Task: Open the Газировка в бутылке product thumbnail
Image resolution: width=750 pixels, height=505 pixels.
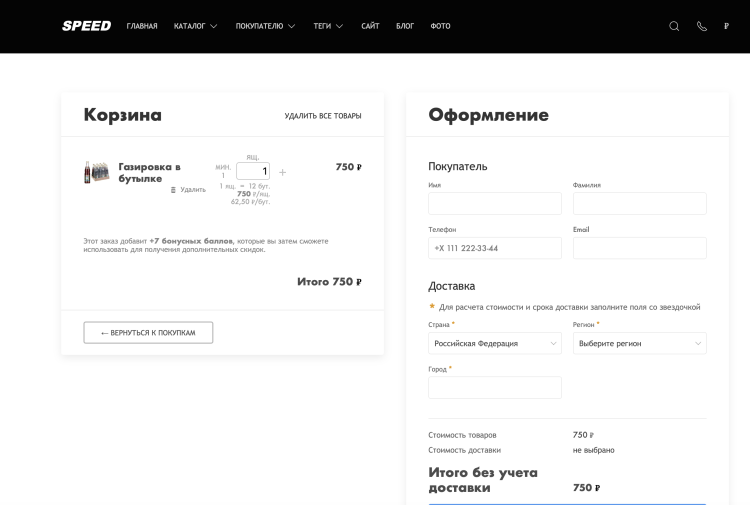Action: pyautogui.click(x=97, y=172)
